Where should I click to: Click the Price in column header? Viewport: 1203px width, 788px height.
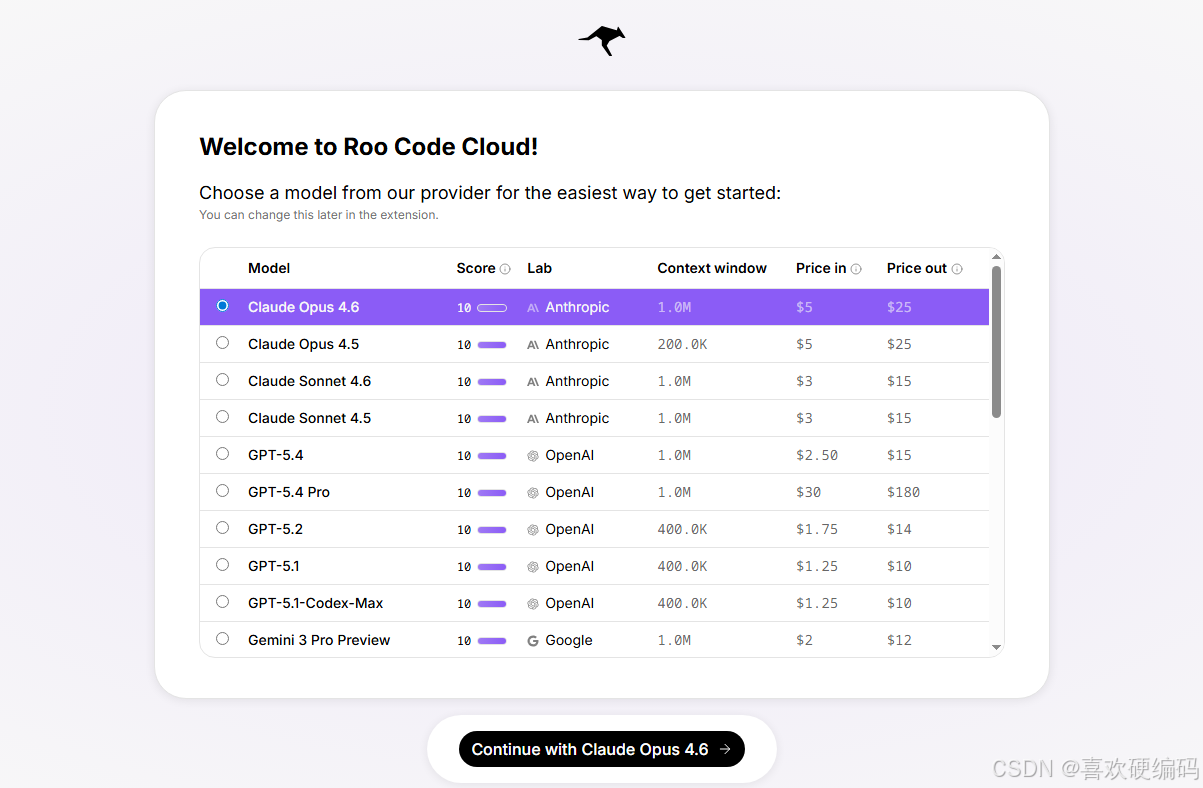(821, 268)
